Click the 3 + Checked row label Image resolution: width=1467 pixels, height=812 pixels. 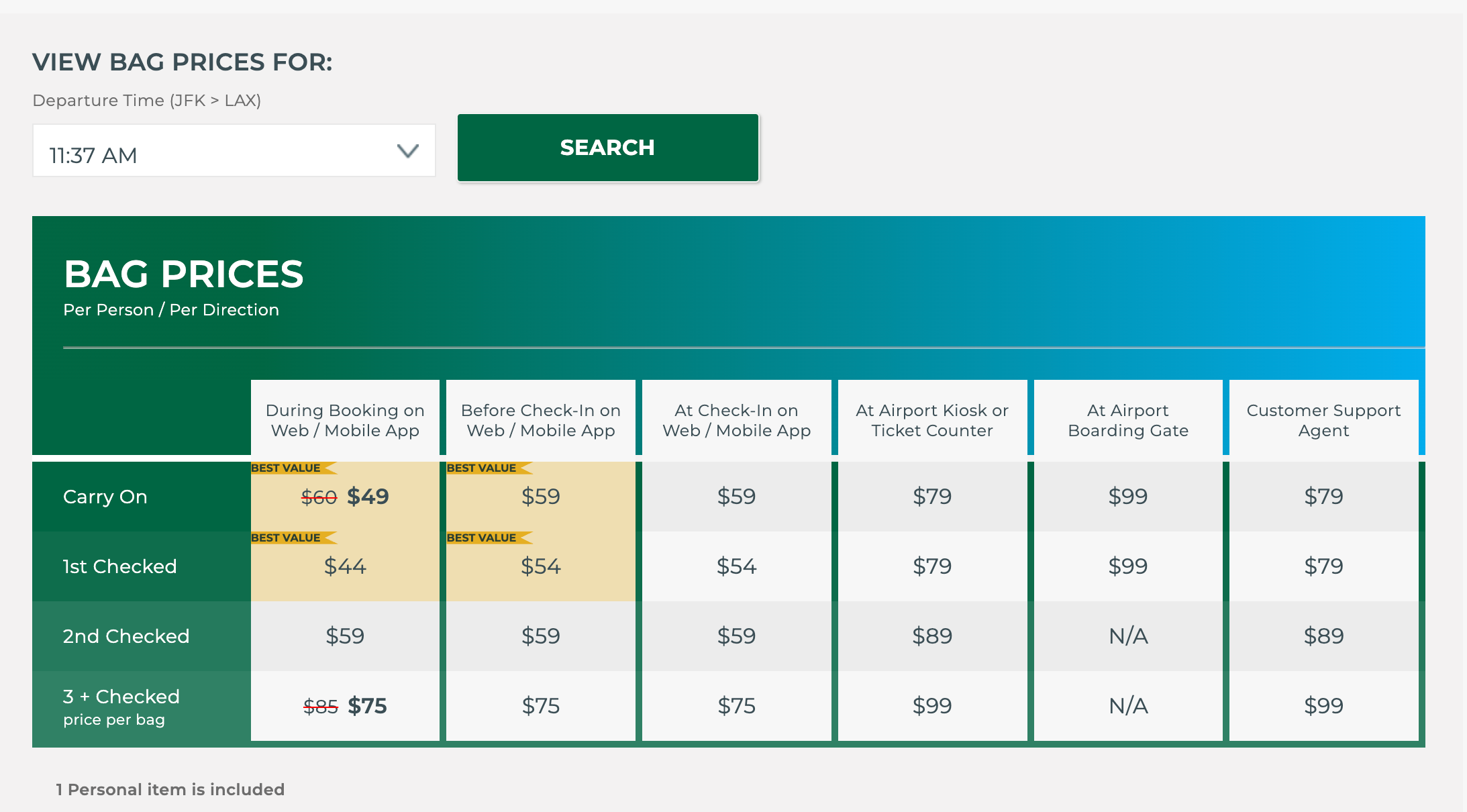(121, 697)
